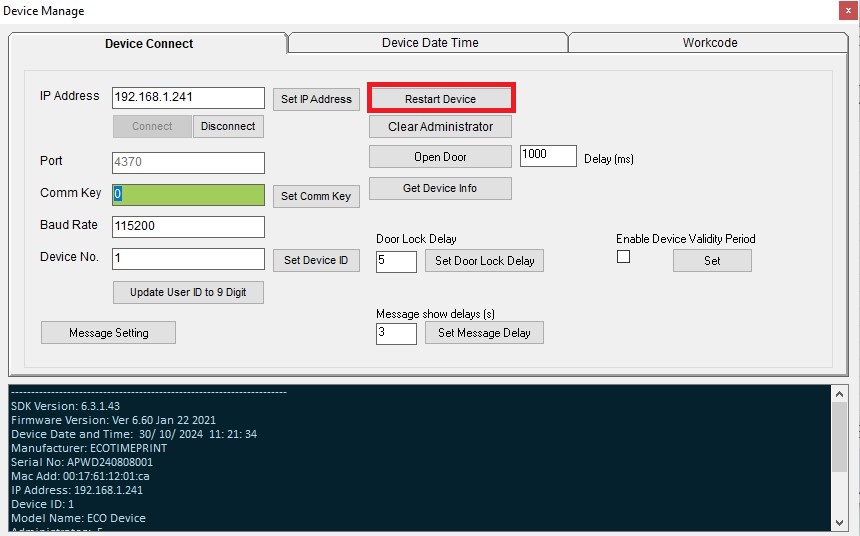This screenshot has width=860, height=536.
Task: Click the log panel scrollbar thumb
Action: [x=839, y=437]
